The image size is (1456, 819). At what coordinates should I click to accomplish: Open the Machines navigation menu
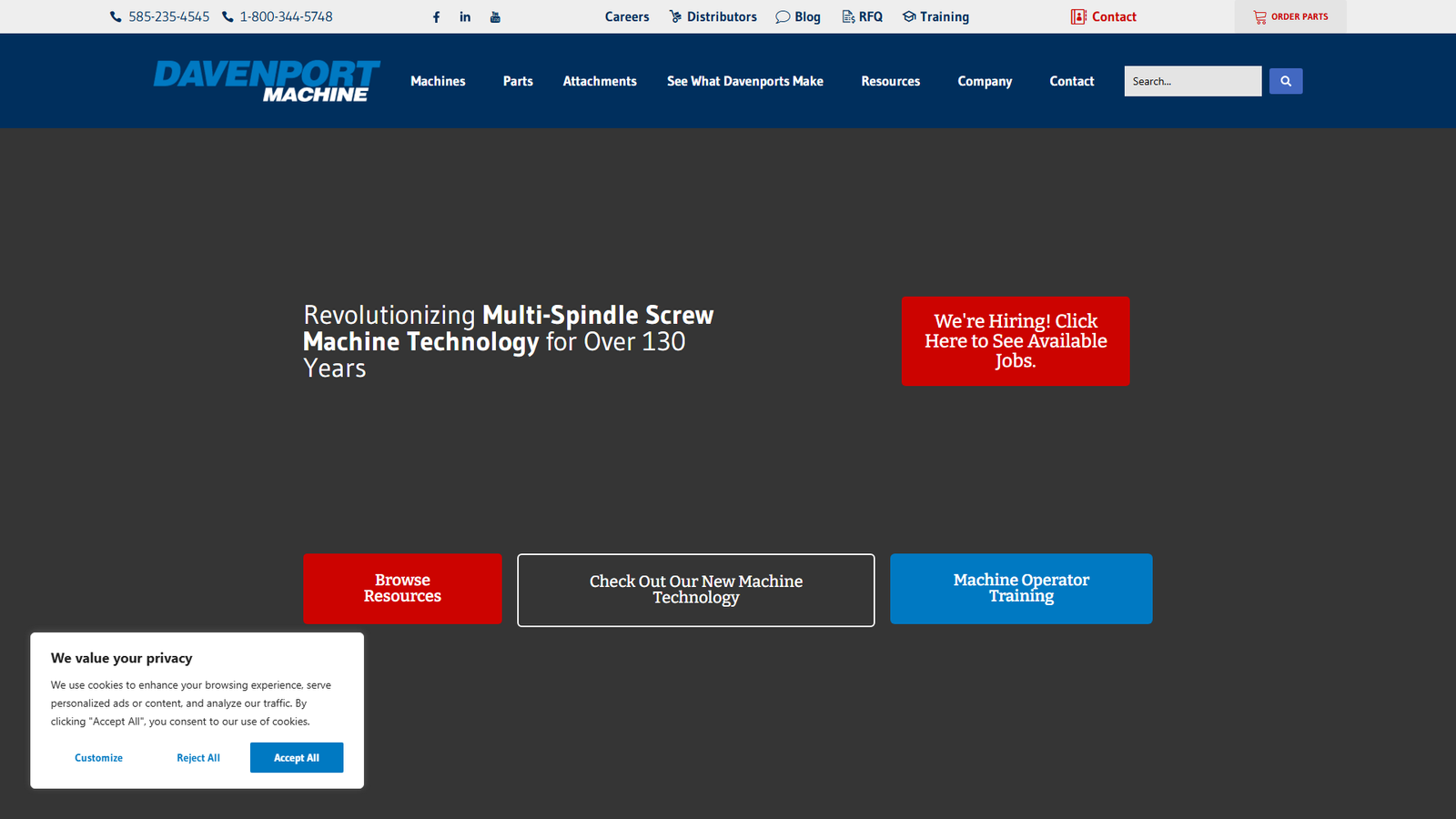coord(438,81)
